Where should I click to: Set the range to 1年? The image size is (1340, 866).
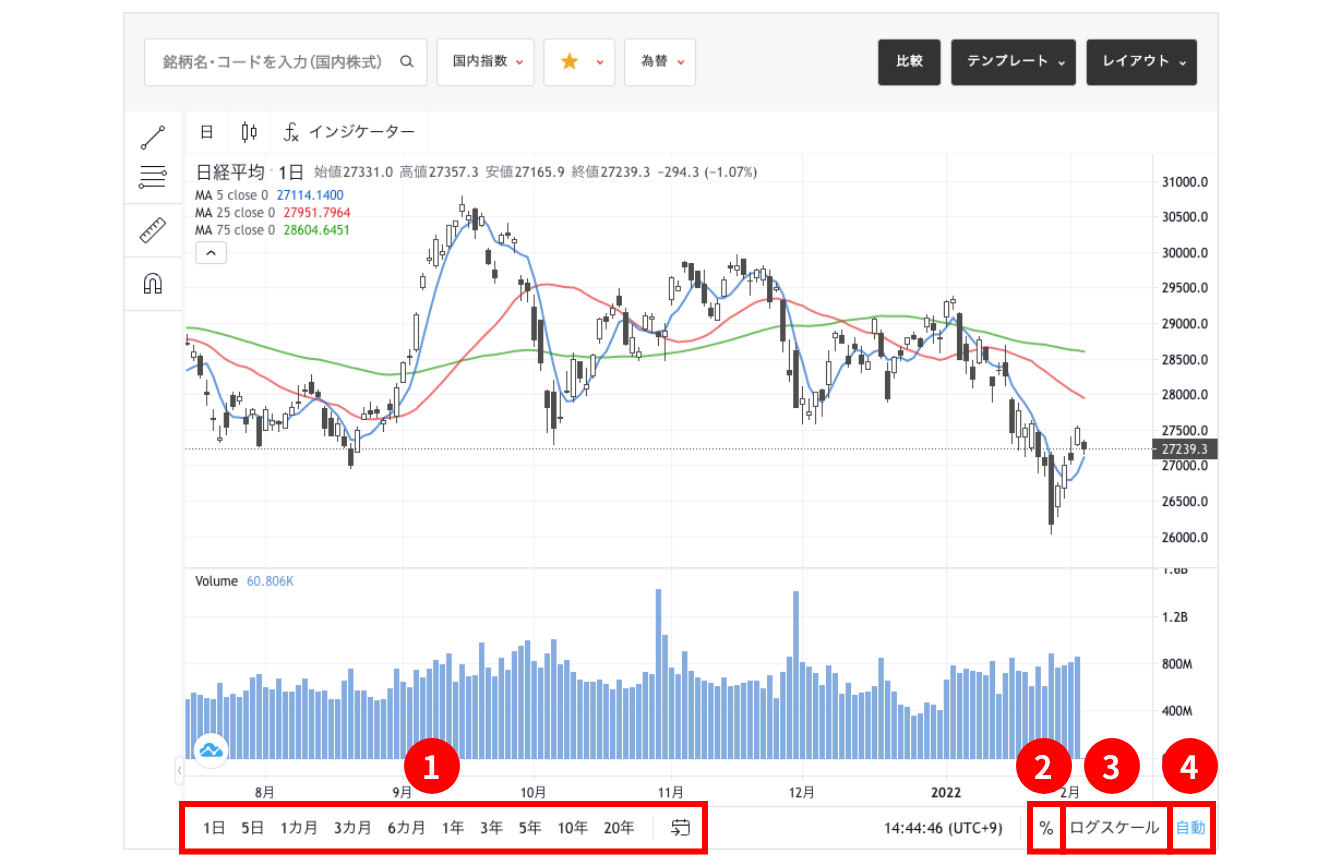[x=453, y=828]
